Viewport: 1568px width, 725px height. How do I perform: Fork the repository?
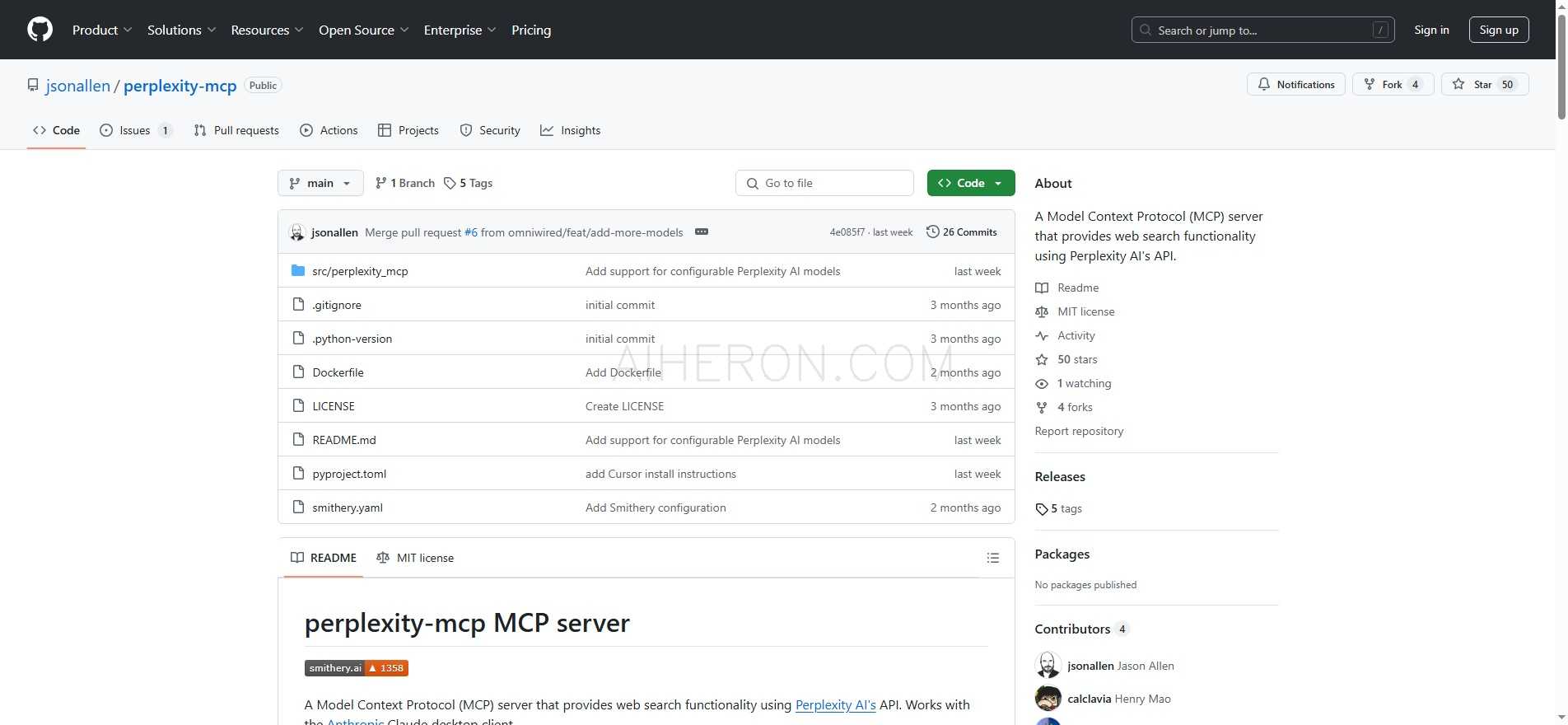[1393, 84]
